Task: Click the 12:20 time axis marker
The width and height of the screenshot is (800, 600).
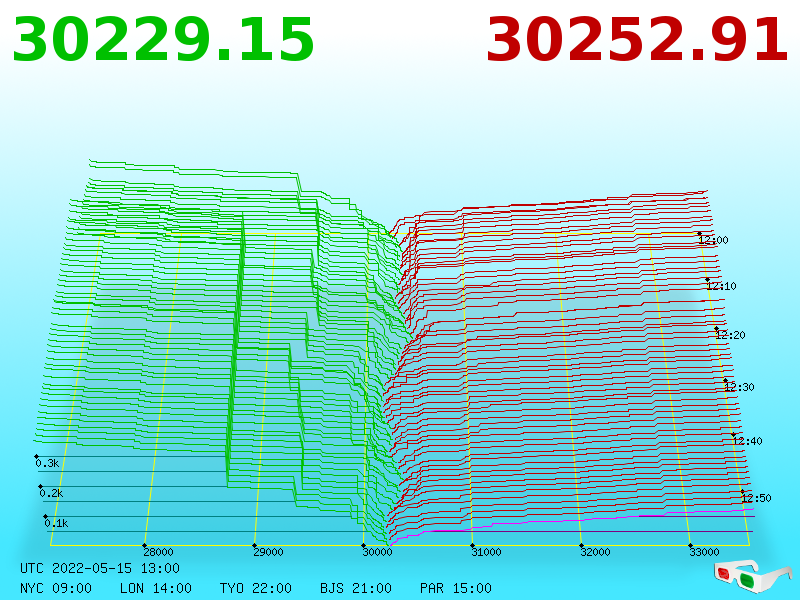Action: pos(730,335)
